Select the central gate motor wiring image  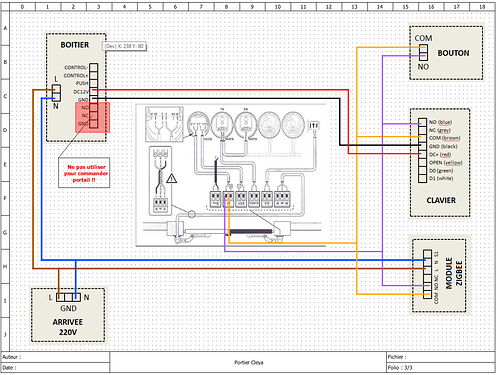pos(231,175)
